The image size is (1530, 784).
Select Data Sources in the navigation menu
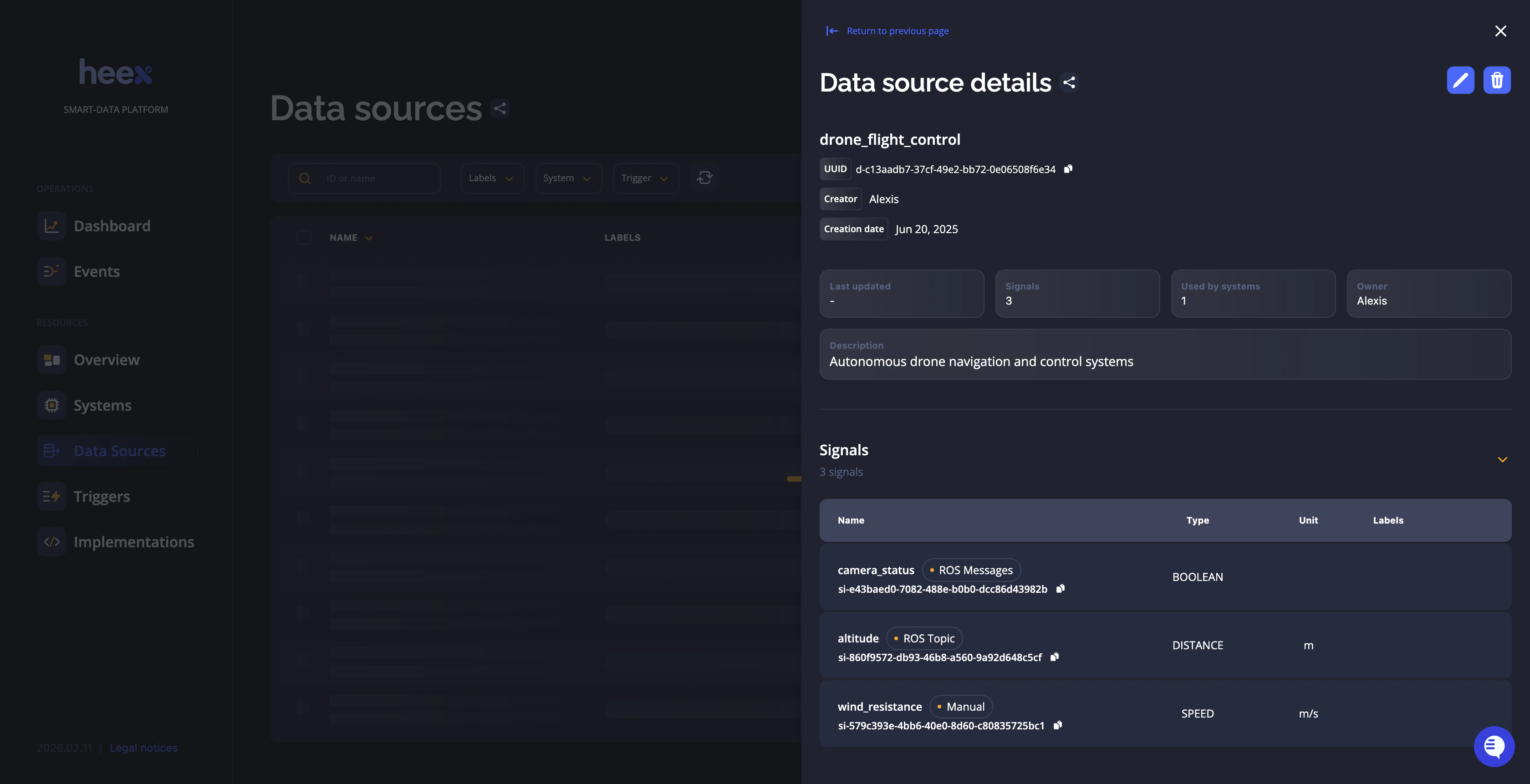tap(119, 451)
